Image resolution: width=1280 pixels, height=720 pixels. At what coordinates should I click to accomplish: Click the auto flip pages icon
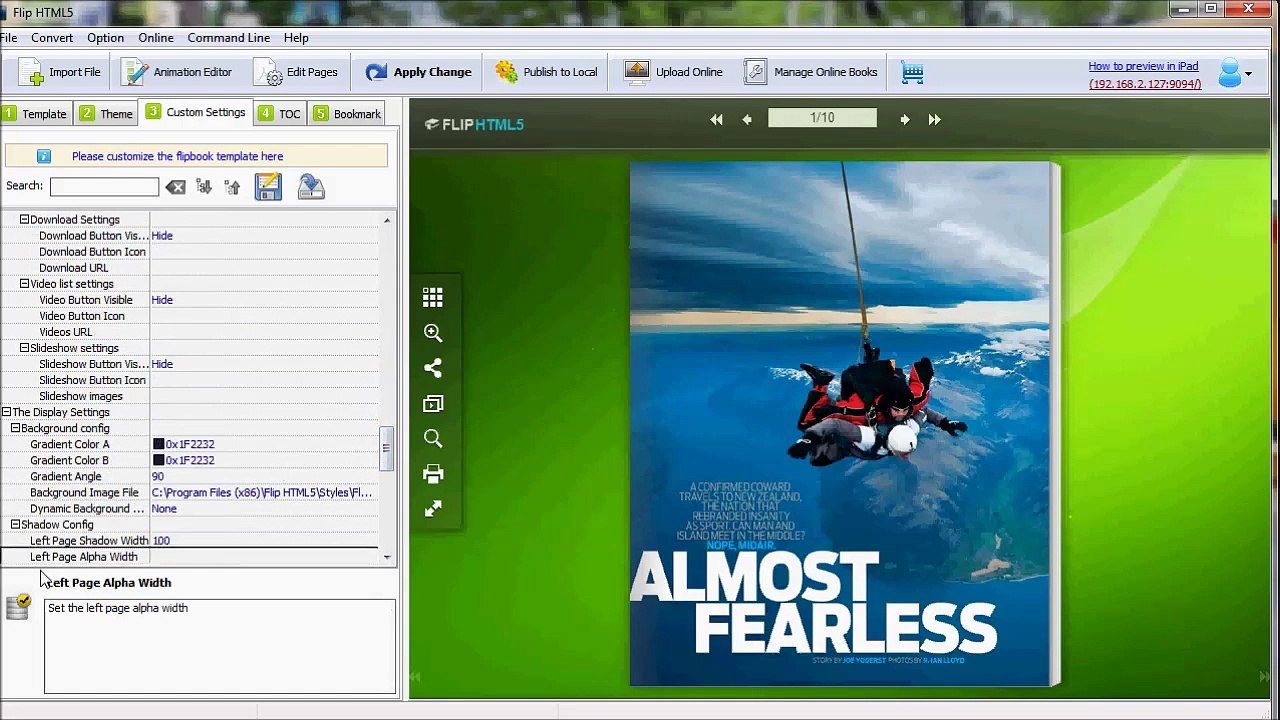tap(433, 403)
